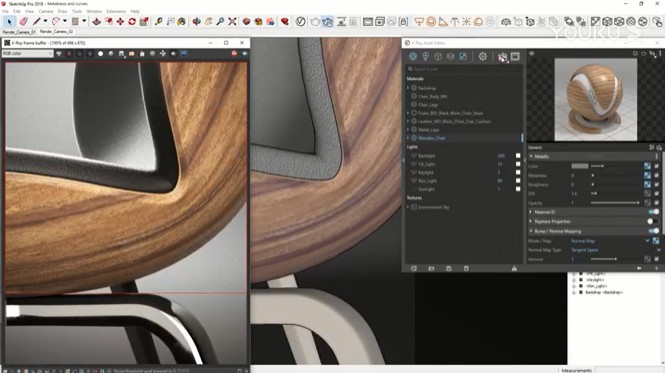Toggle the Material ID switch
Viewport: 665px width, 373px height.
(654, 212)
